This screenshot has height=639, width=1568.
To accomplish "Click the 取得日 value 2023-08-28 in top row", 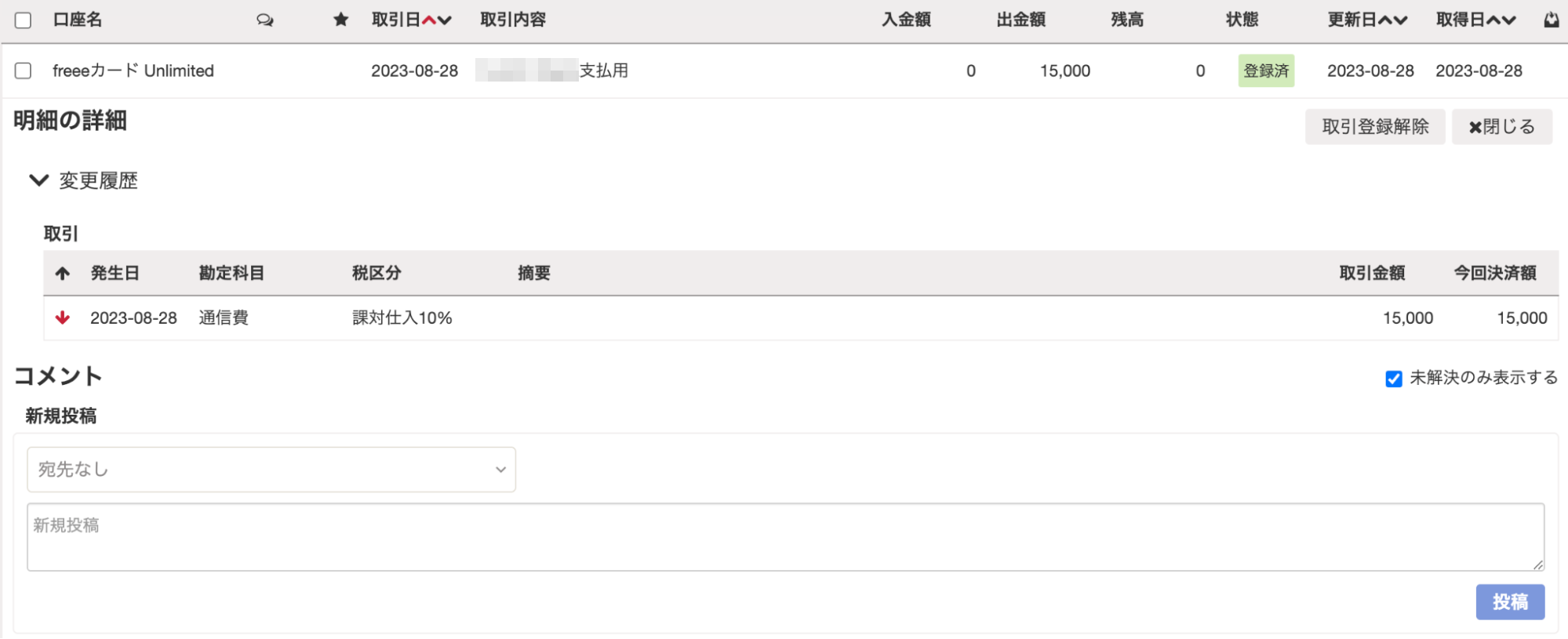I will click(x=1479, y=71).
